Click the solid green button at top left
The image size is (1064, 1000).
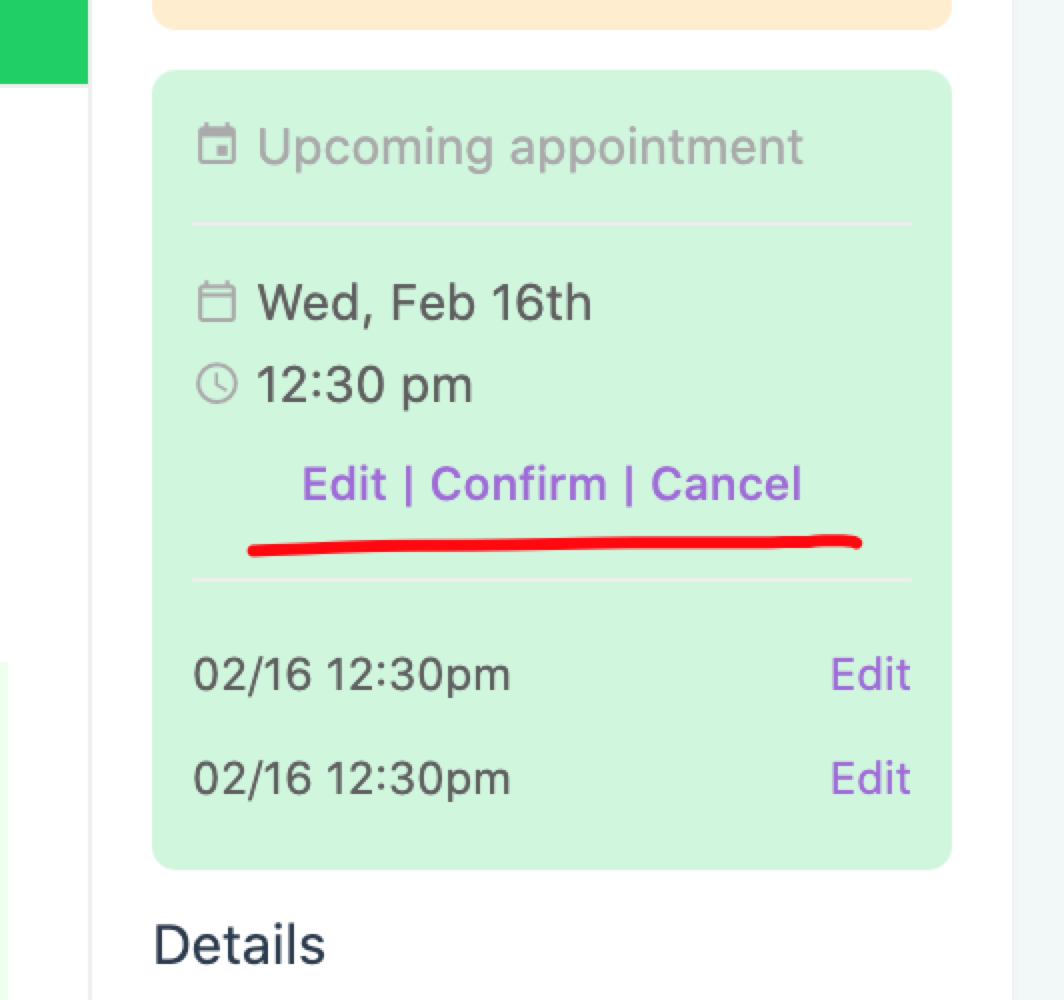tap(43, 41)
